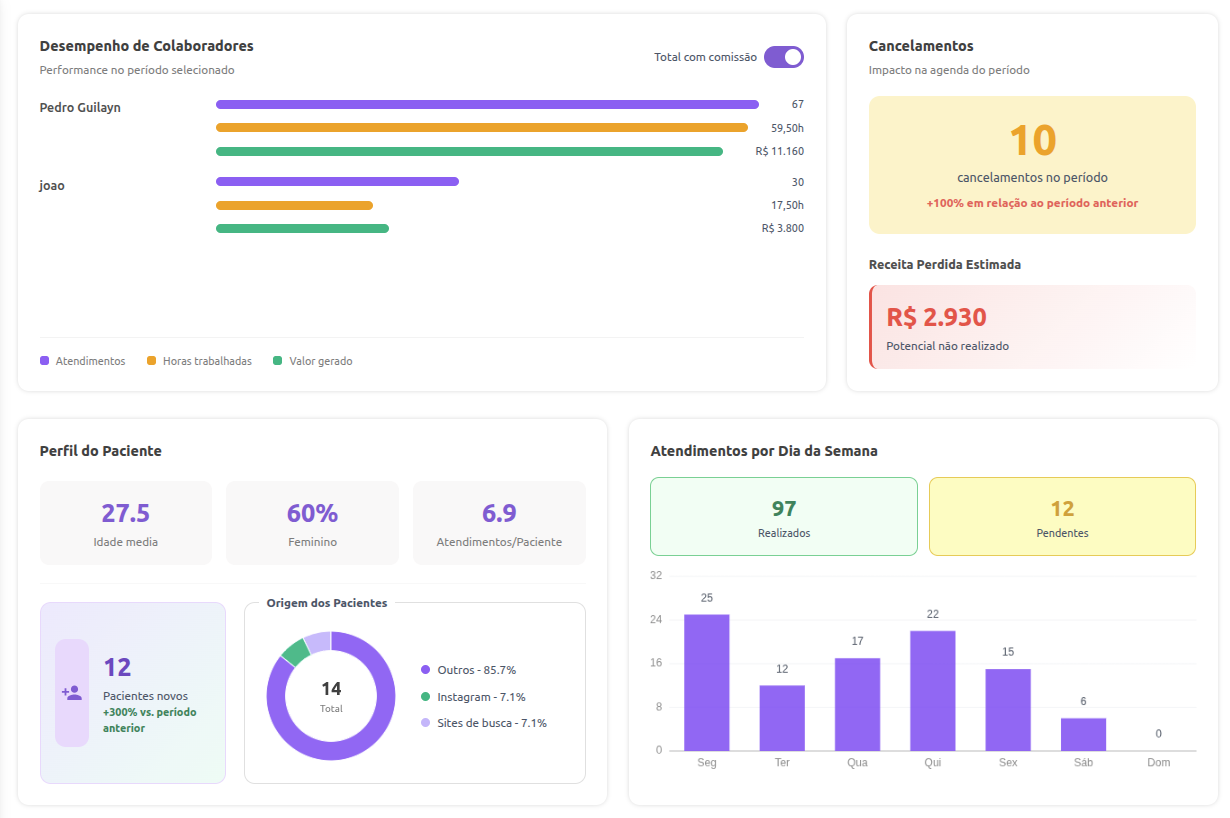Viewport: 1230px width, 818px height.
Task: Select the Instagram legend dot
Action: pos(426,697)
